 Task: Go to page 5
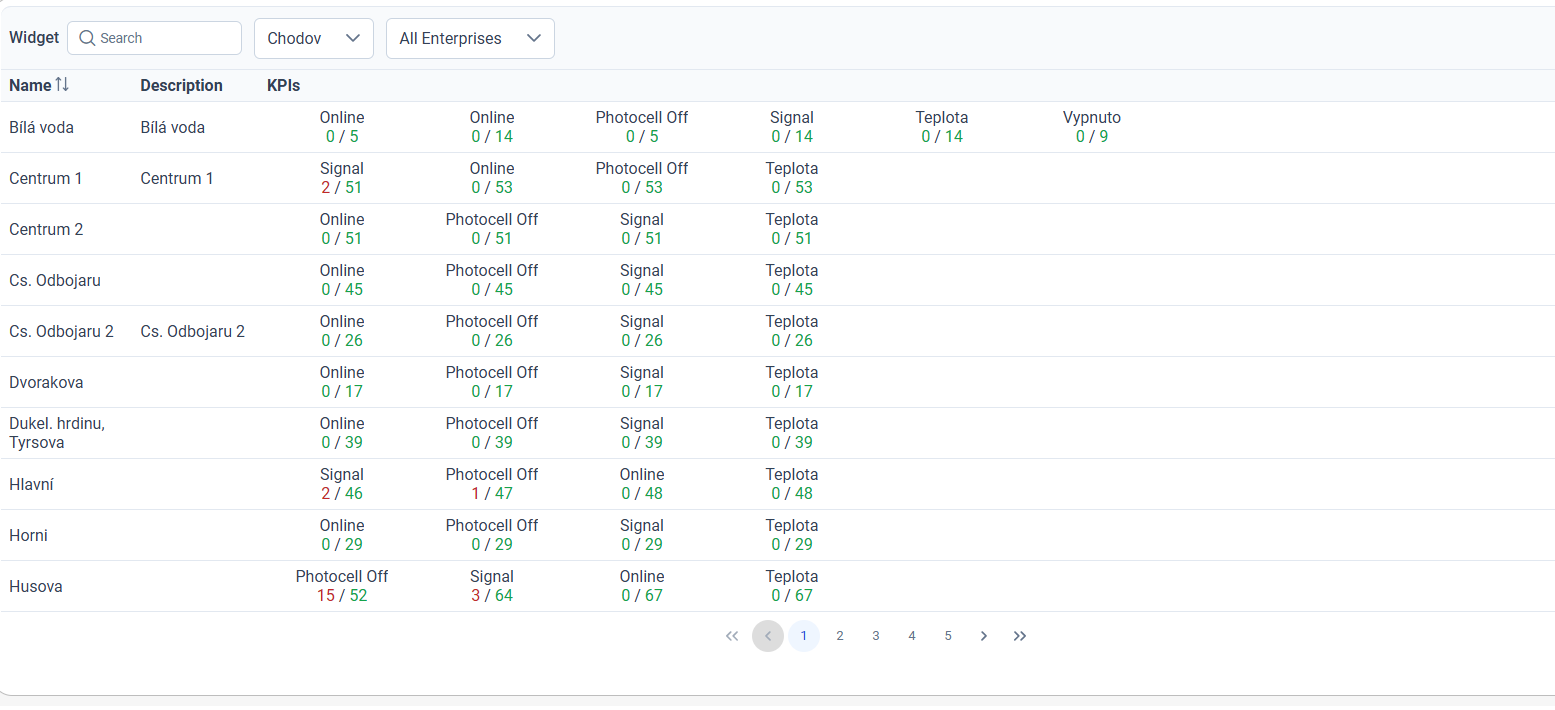(x=948, y=636)
